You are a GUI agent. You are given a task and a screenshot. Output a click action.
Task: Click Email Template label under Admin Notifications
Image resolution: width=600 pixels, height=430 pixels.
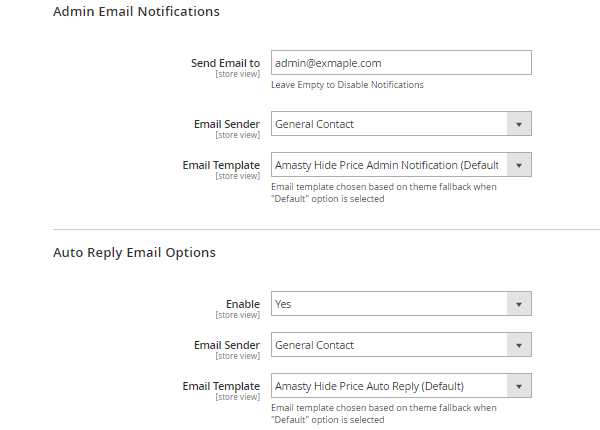221,165
